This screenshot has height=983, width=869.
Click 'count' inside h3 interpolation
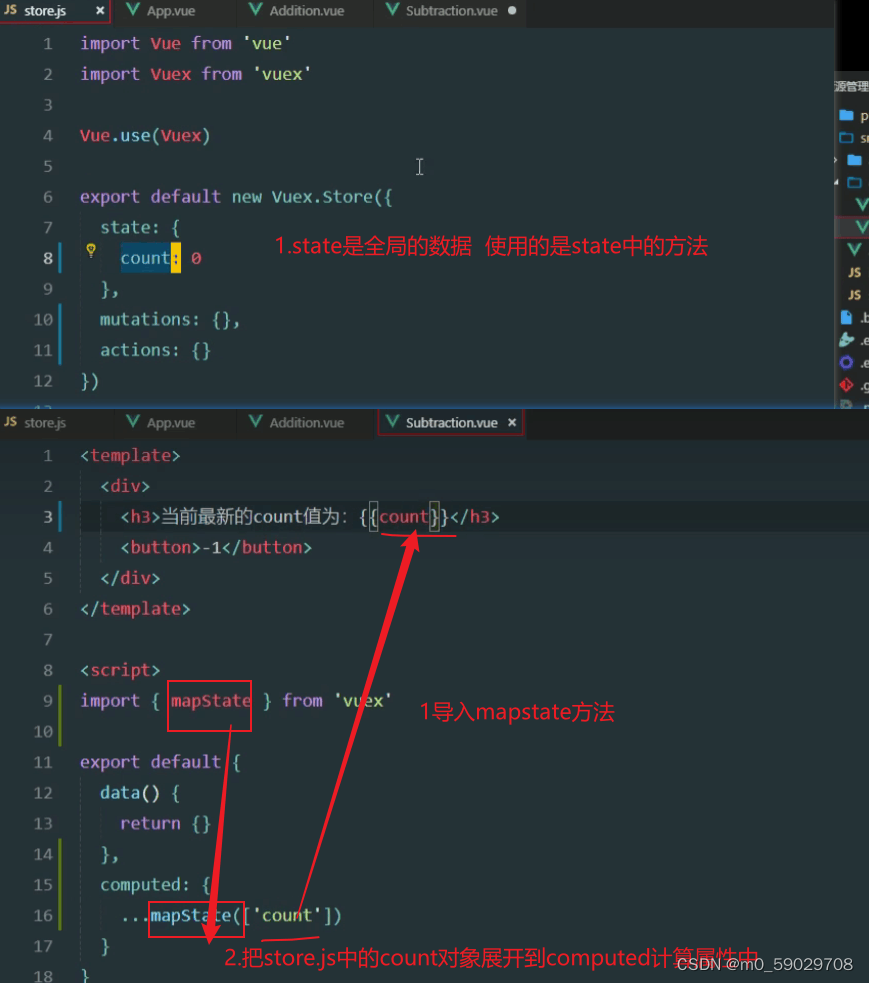404,517
